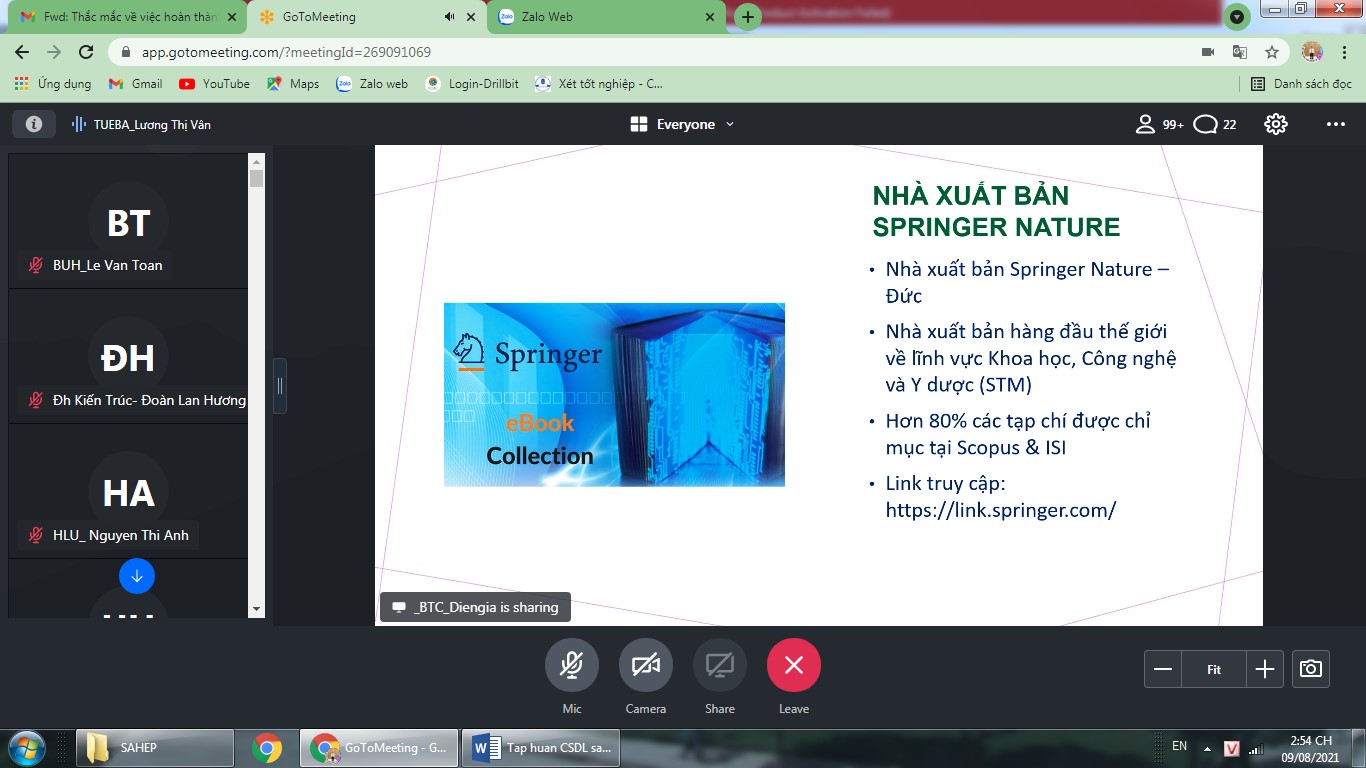Screen dimensions: 1366x768
Task: Select ĐH attendee avatar tile
Action: [128, 357]
